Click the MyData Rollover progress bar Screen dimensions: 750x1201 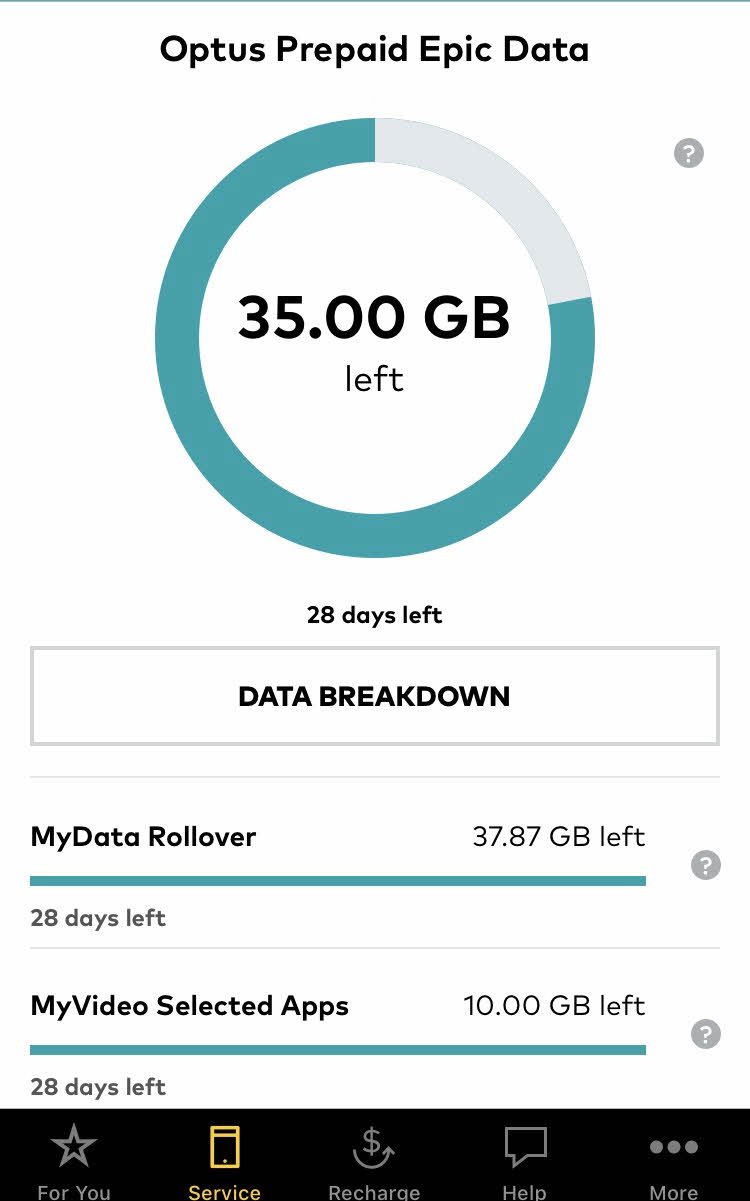coord(338,881)
